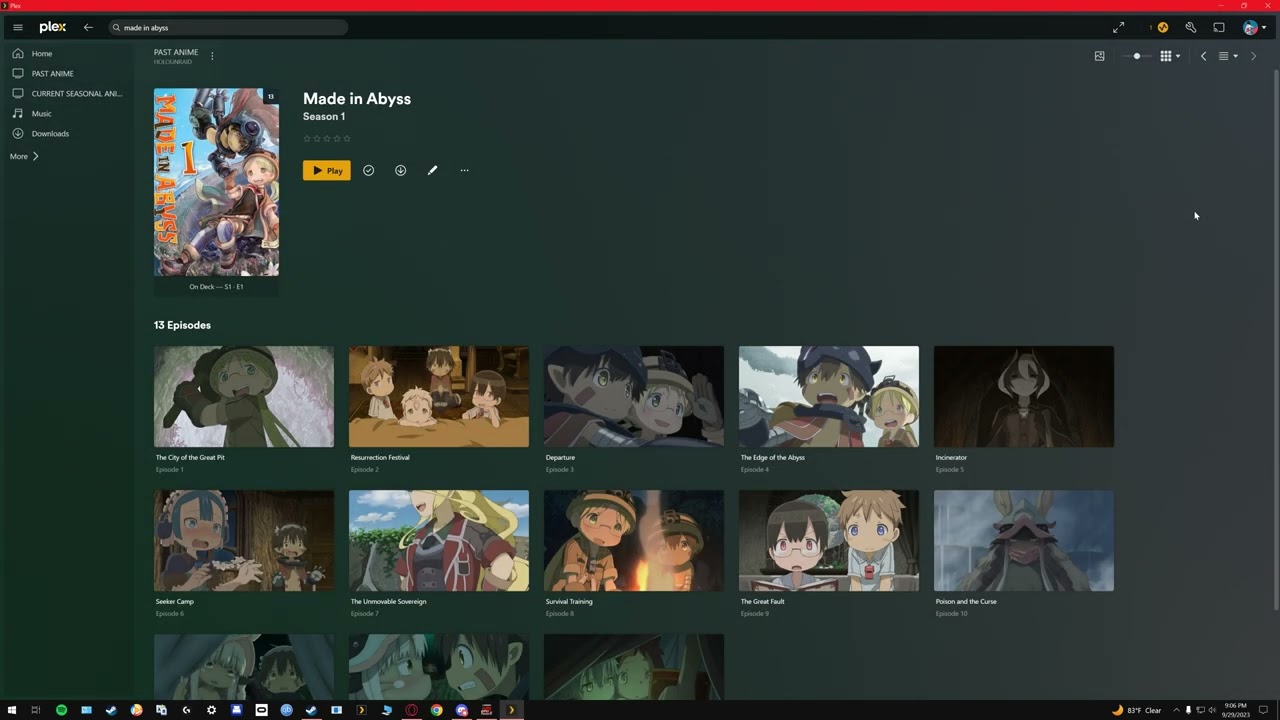Open Google Chrome from the taskbar
This screenshot has height=720, width=1280.
(436, 710)
